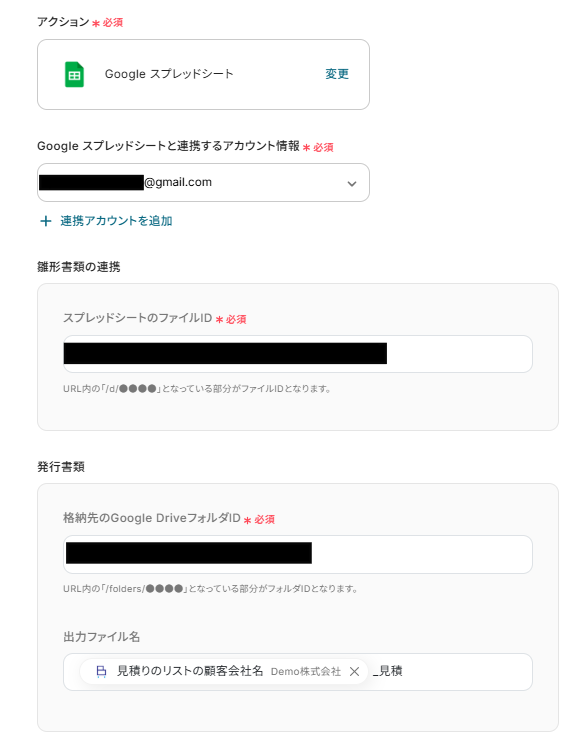Image resolution: width=587 pixels, height=742 pixels.
Task: Click the /d/ file ID hint text
Action: point(197,389)
